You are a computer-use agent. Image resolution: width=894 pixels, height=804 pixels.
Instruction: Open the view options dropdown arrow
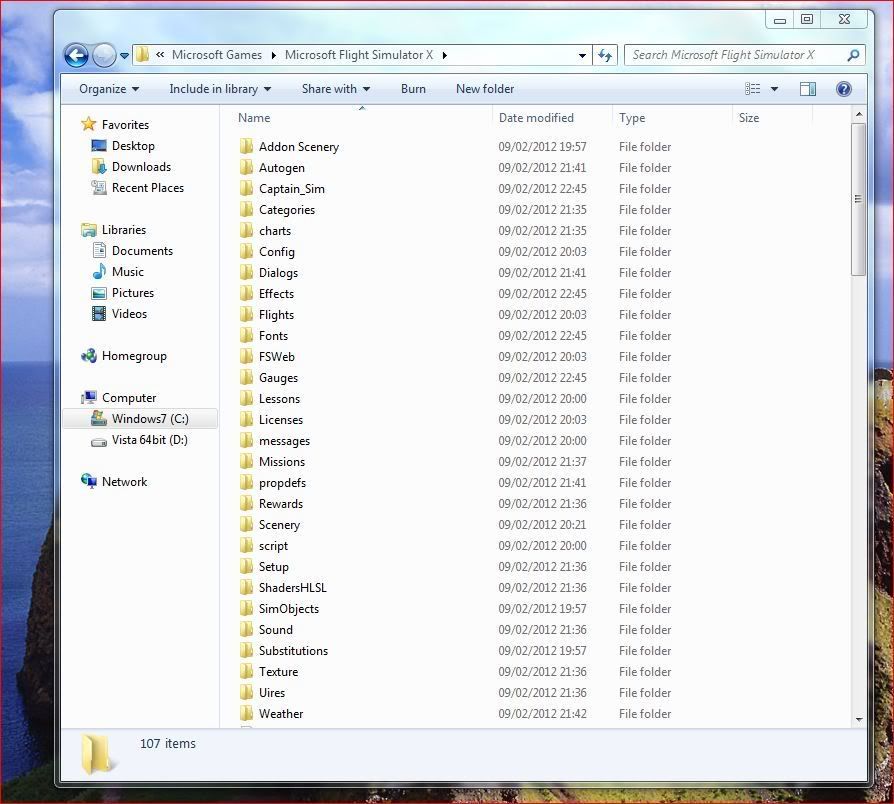[x=774, y=89]
